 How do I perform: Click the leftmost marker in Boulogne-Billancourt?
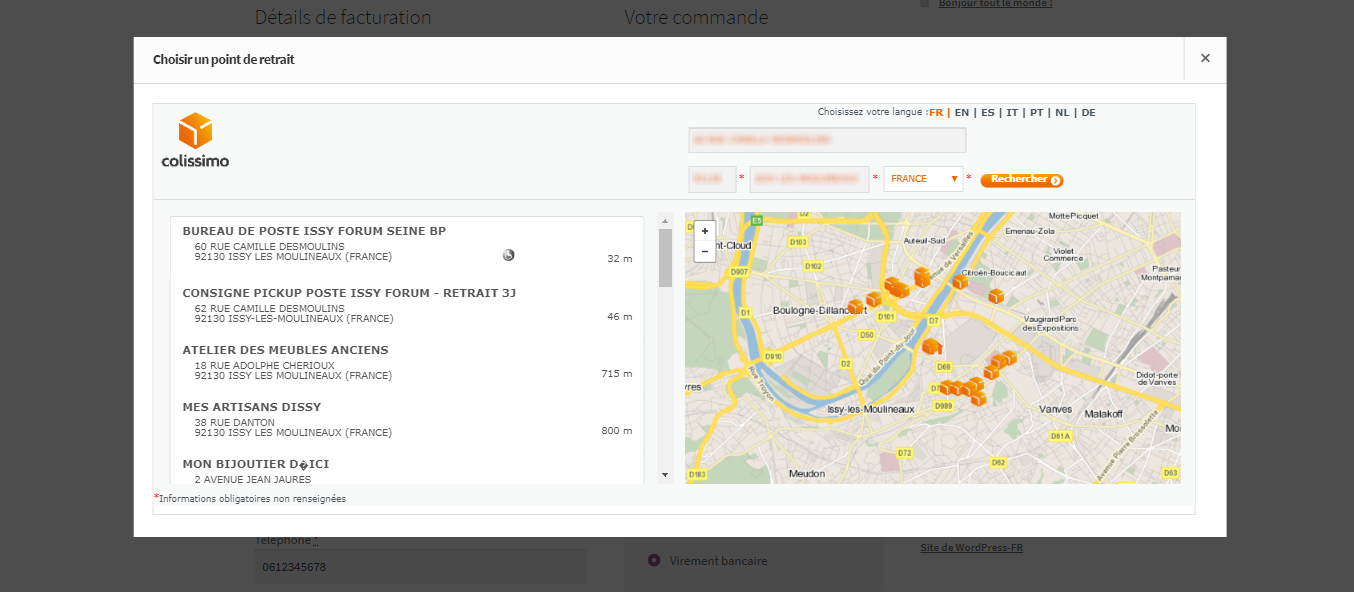tap(855, 306)
